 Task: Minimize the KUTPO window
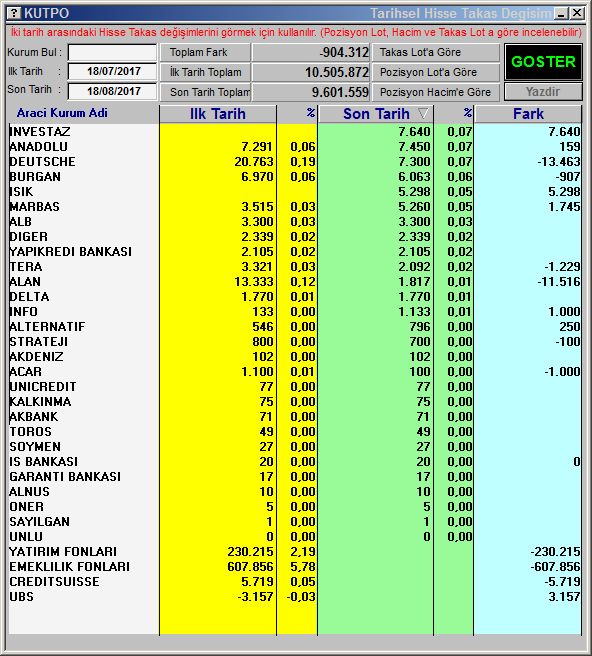[561, 13]
